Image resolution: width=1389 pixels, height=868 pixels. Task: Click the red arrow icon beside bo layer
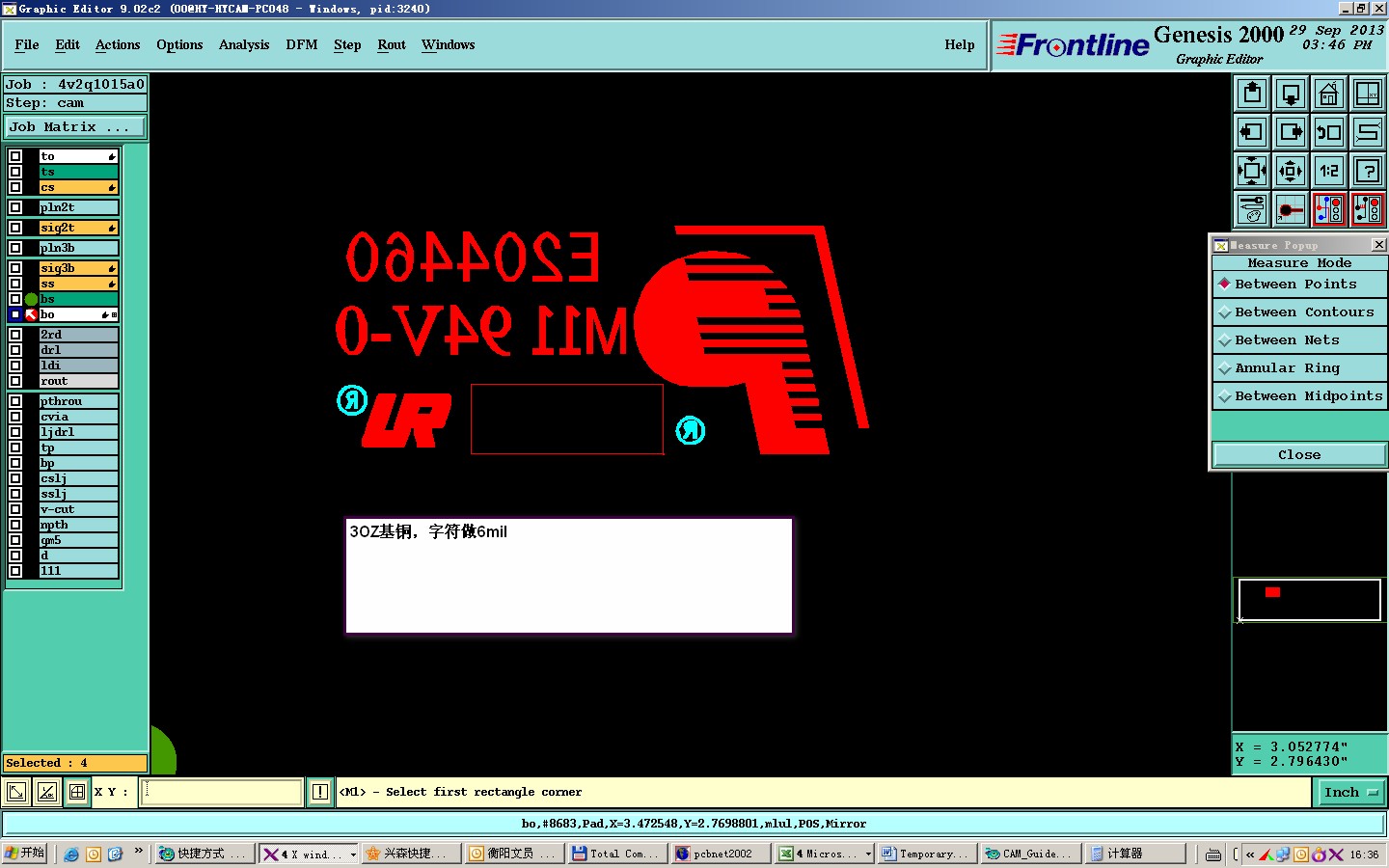(31, 315)
